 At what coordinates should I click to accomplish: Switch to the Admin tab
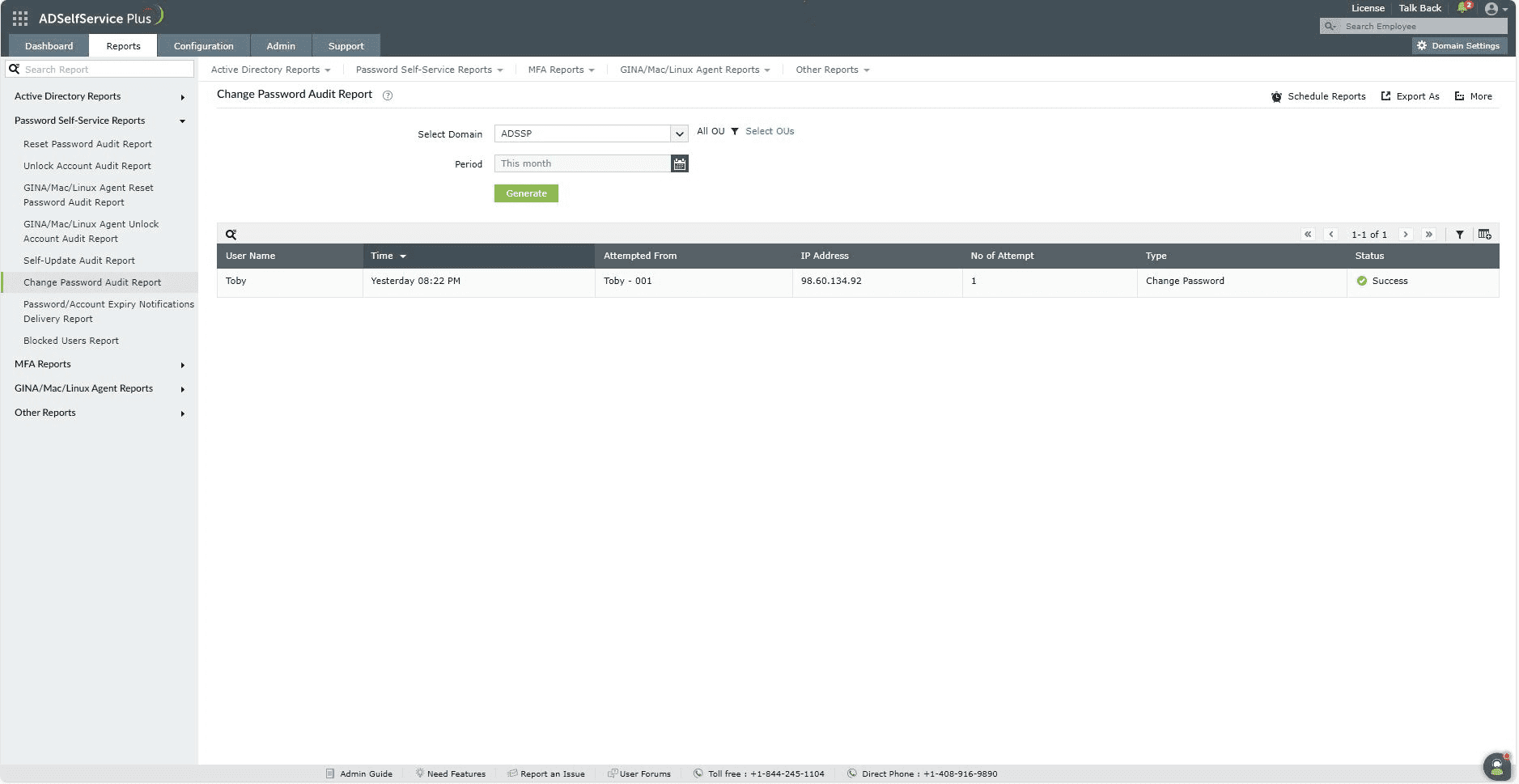pyautogui.click(x=280, y=45)
